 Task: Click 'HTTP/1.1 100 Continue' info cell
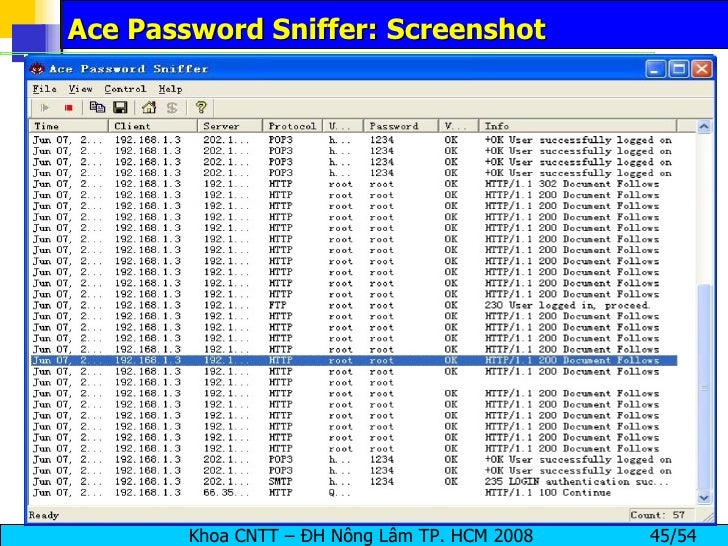(x=548, y=493)
